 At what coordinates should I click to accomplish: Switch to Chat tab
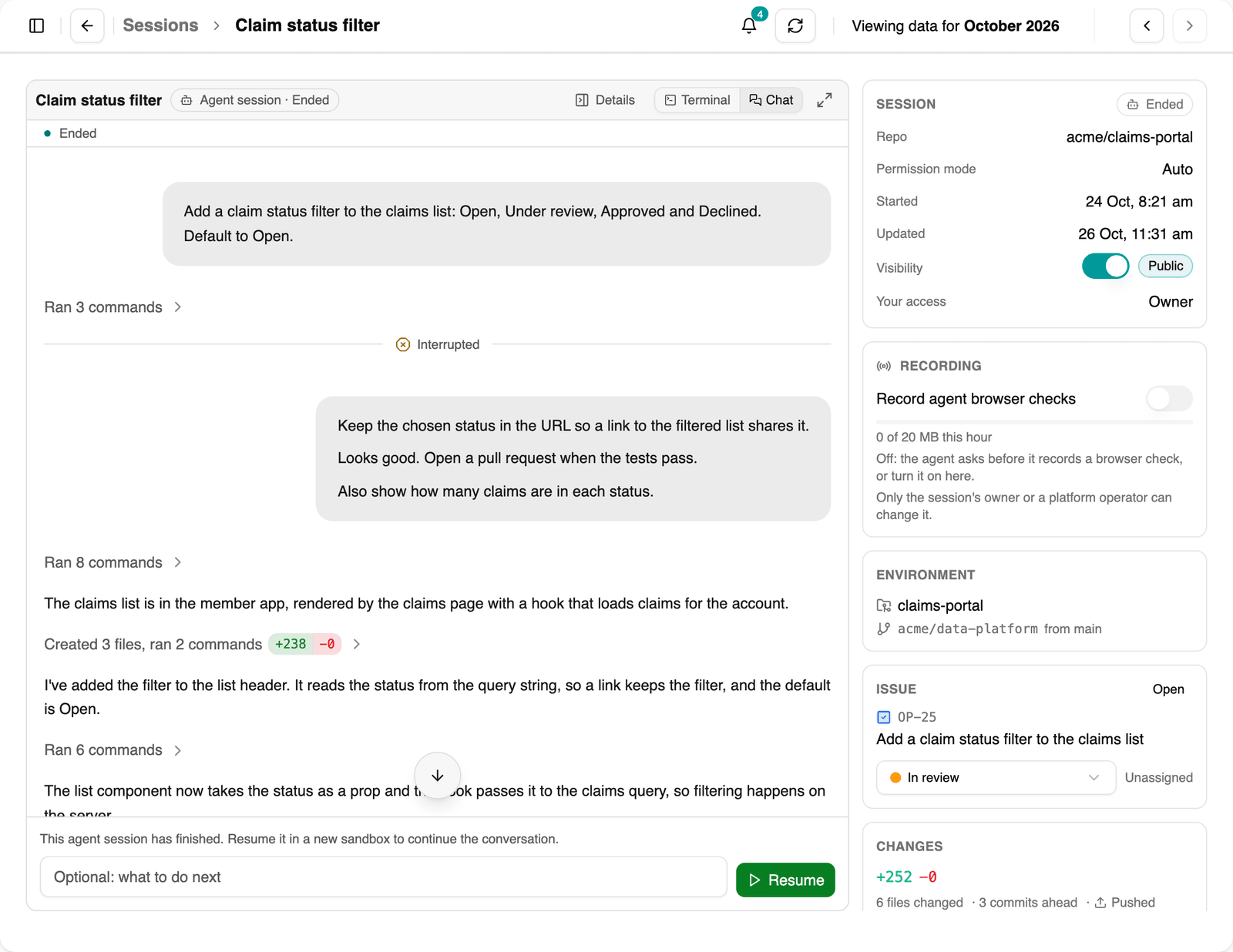[x=771, y=100]
